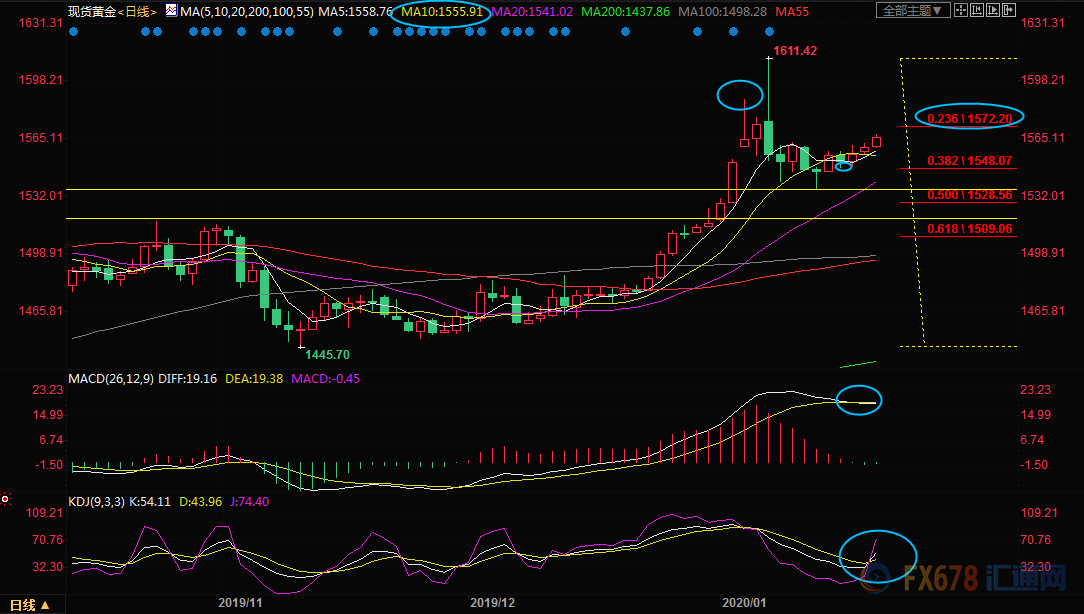This screenshot has width=1084, height=614.
Task: Change period via the <日线> selector
Action: 138,12
